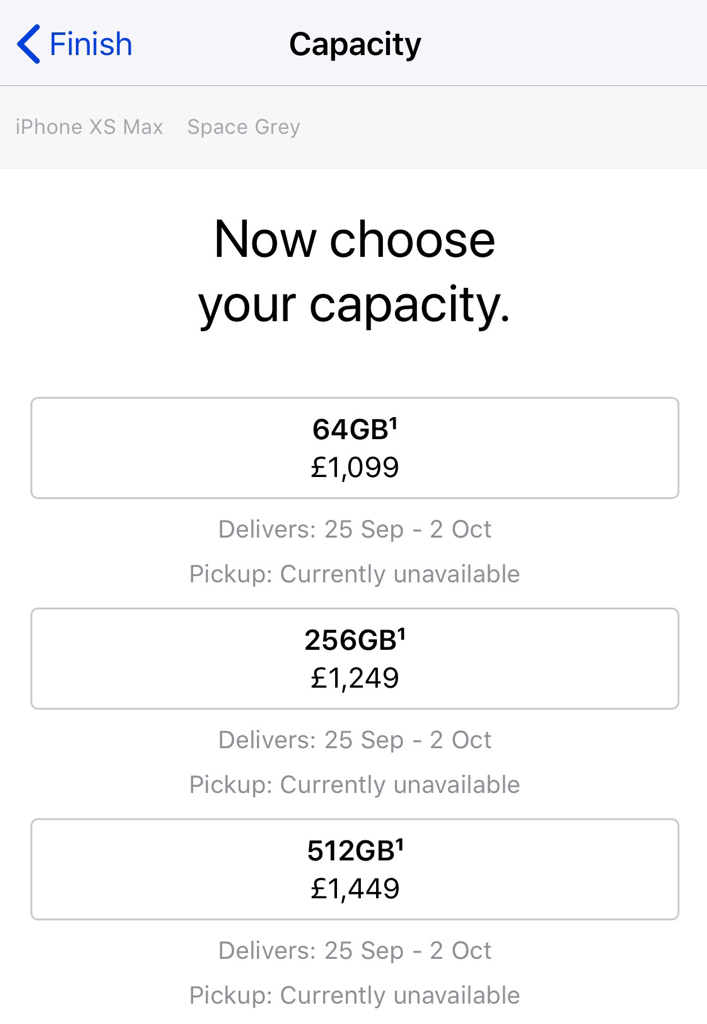Choose the 64GB capacity option
The height and width of the screenshot is (1024, 707).
[x=354, y=448]
